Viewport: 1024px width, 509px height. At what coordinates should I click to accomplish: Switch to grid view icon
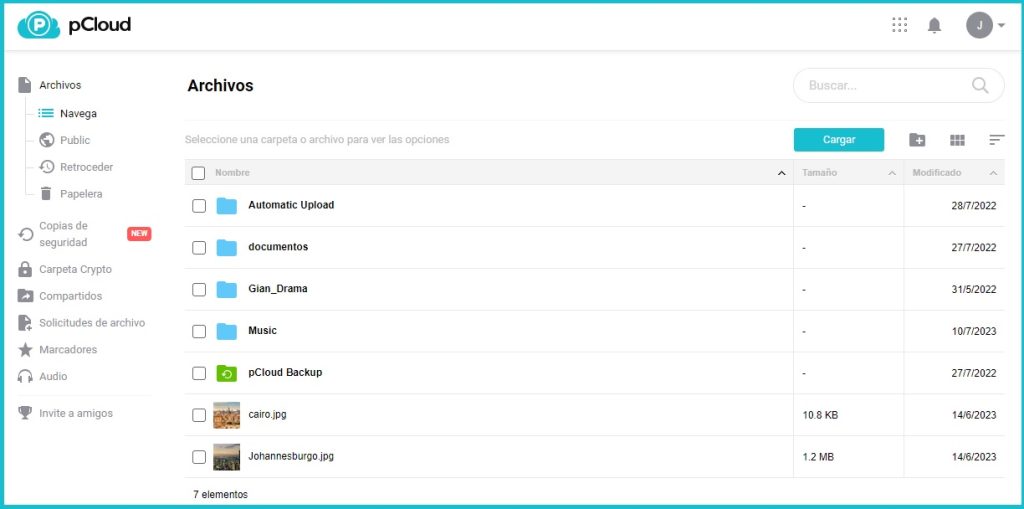(x=957, y=140)
